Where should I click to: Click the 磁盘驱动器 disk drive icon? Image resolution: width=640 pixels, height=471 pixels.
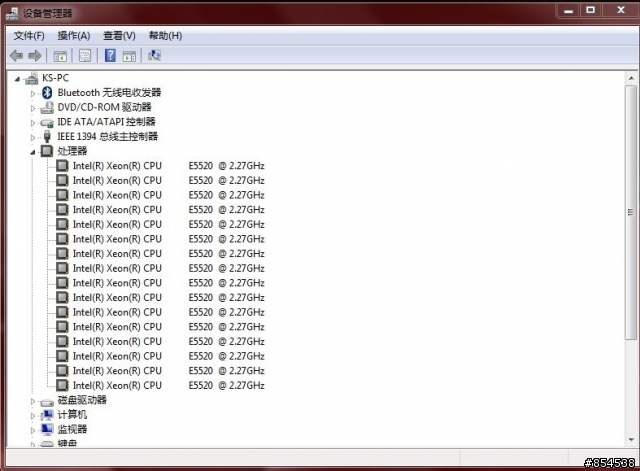[x=47, y=402]
